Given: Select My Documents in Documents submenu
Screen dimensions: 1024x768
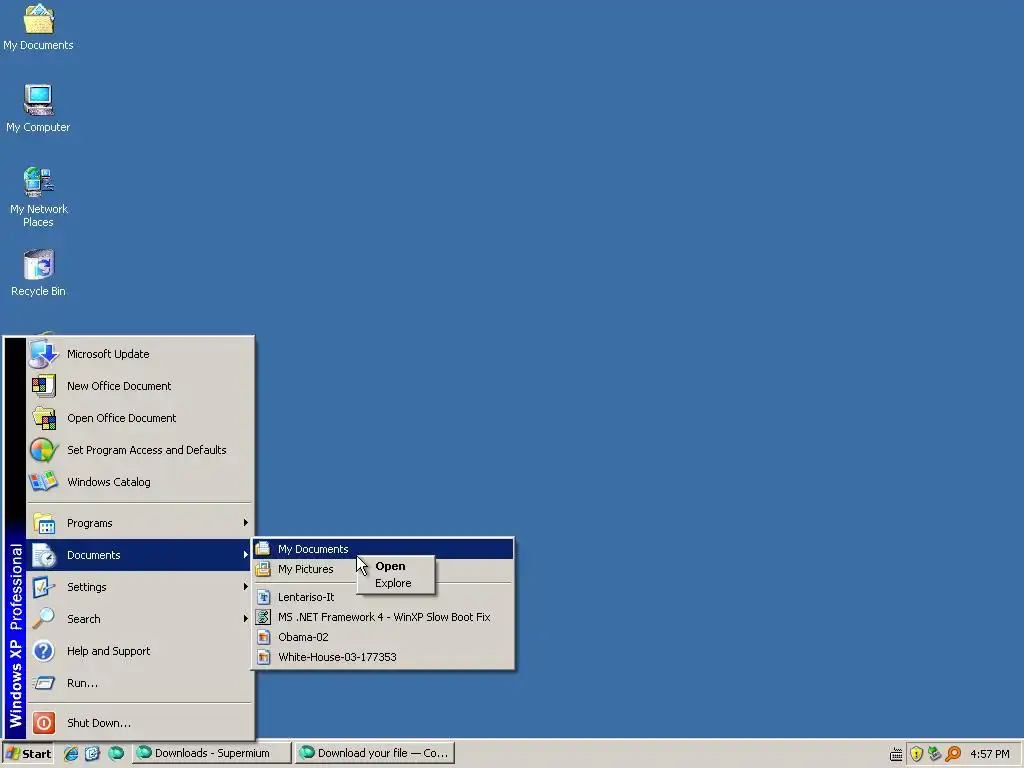Looking at the screenshot, I should 383,549.
